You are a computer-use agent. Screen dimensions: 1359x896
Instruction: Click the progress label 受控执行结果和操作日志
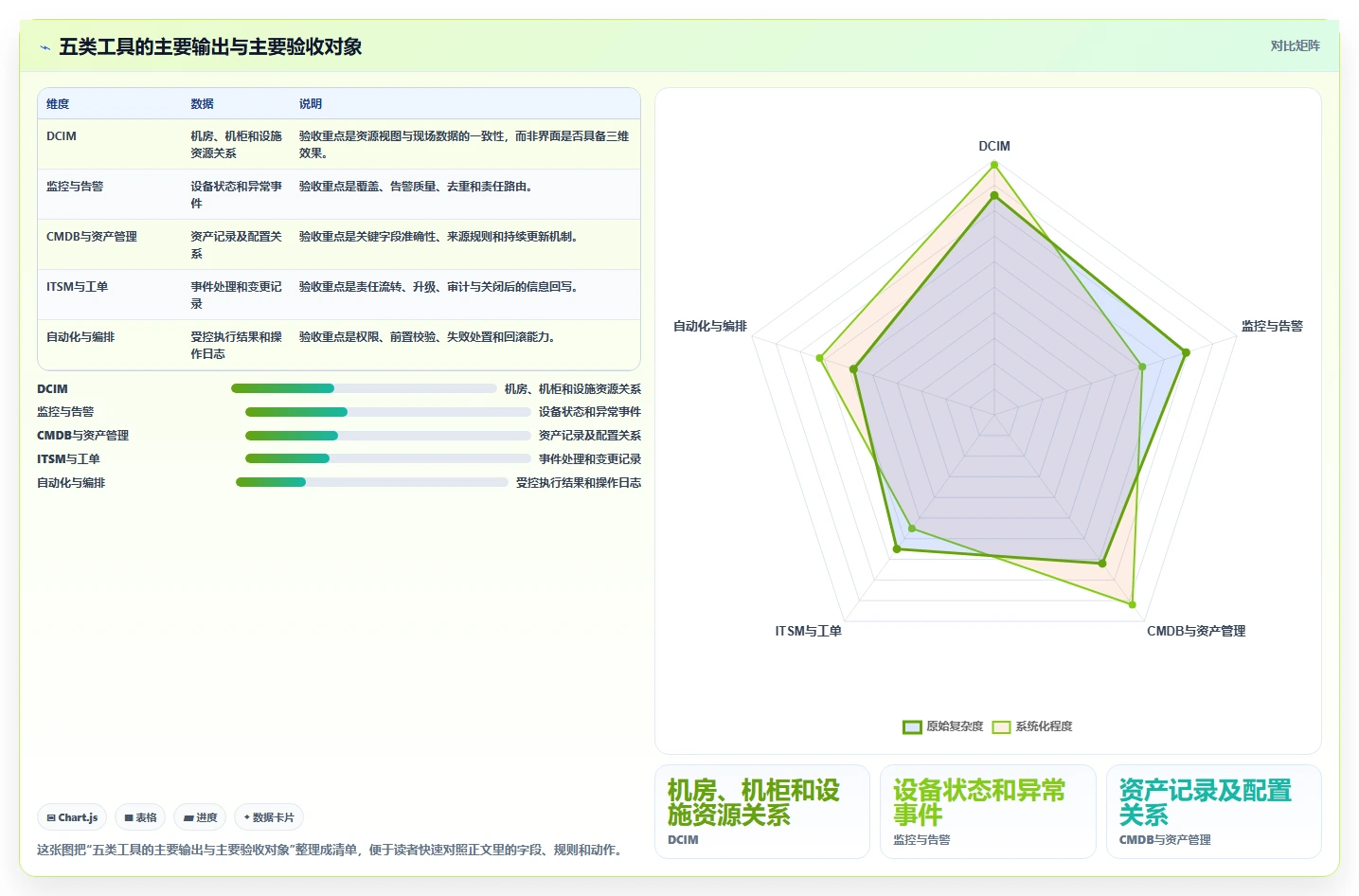[x=579, y=483]
